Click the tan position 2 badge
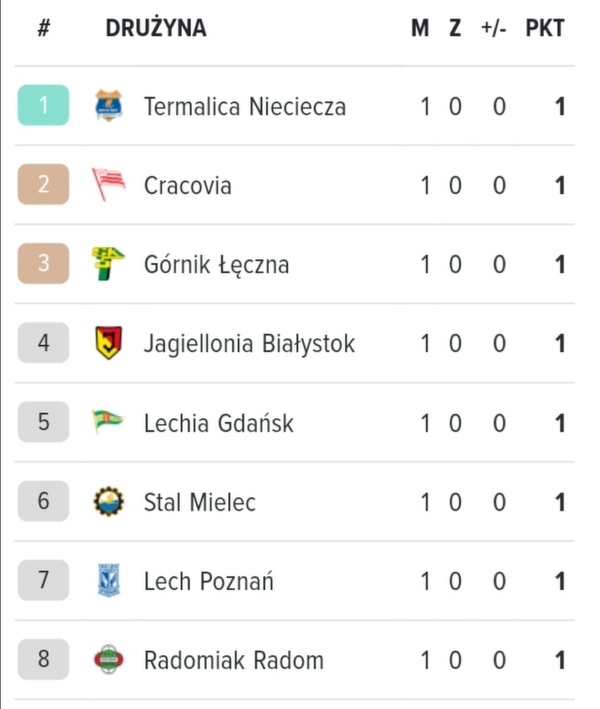 [43, 185]
